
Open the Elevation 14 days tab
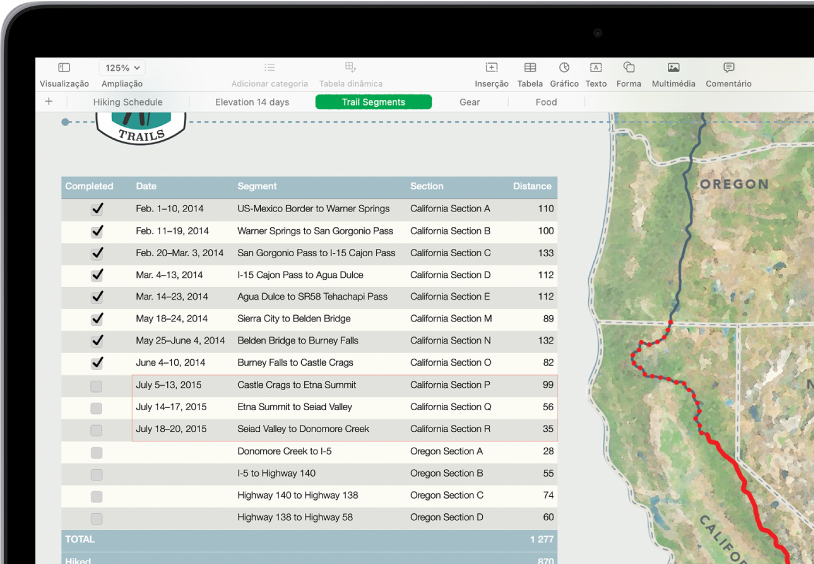click(x=252, y=102)
